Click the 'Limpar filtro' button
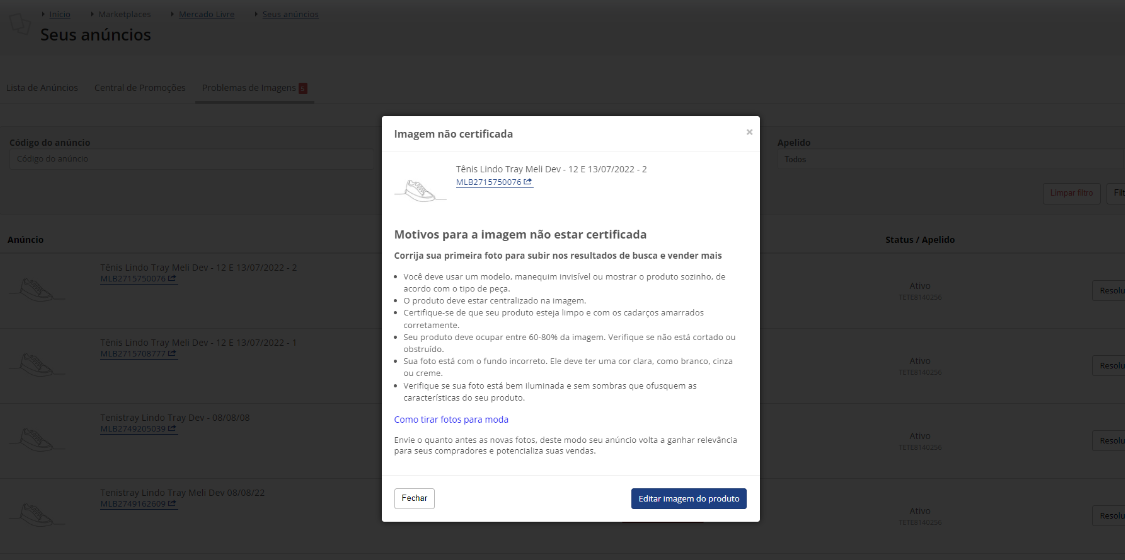Viewport: 1125px width, 560px height. [x=1071, y=194]
